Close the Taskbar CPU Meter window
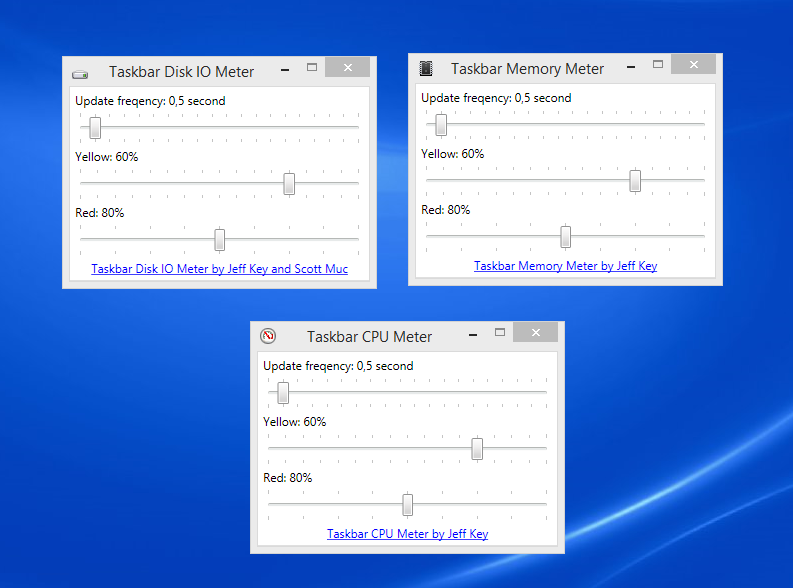The width and height of the screenshot is (793, 588). coord(536,332)
